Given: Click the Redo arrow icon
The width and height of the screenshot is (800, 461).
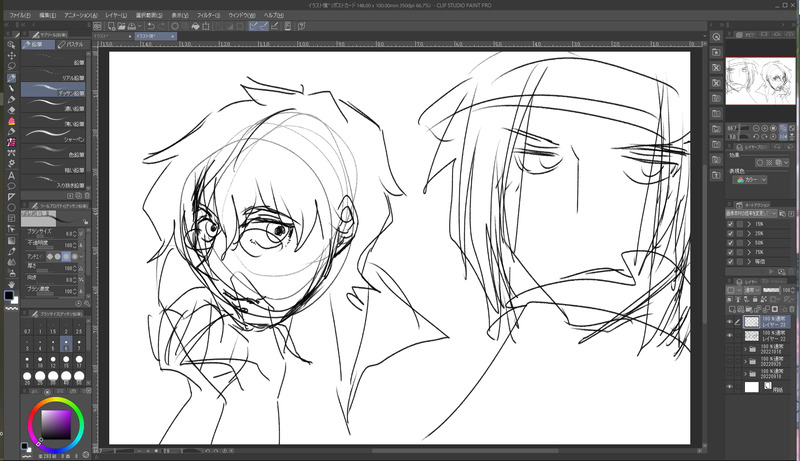Looking at the screenshot, I should 162,26.
